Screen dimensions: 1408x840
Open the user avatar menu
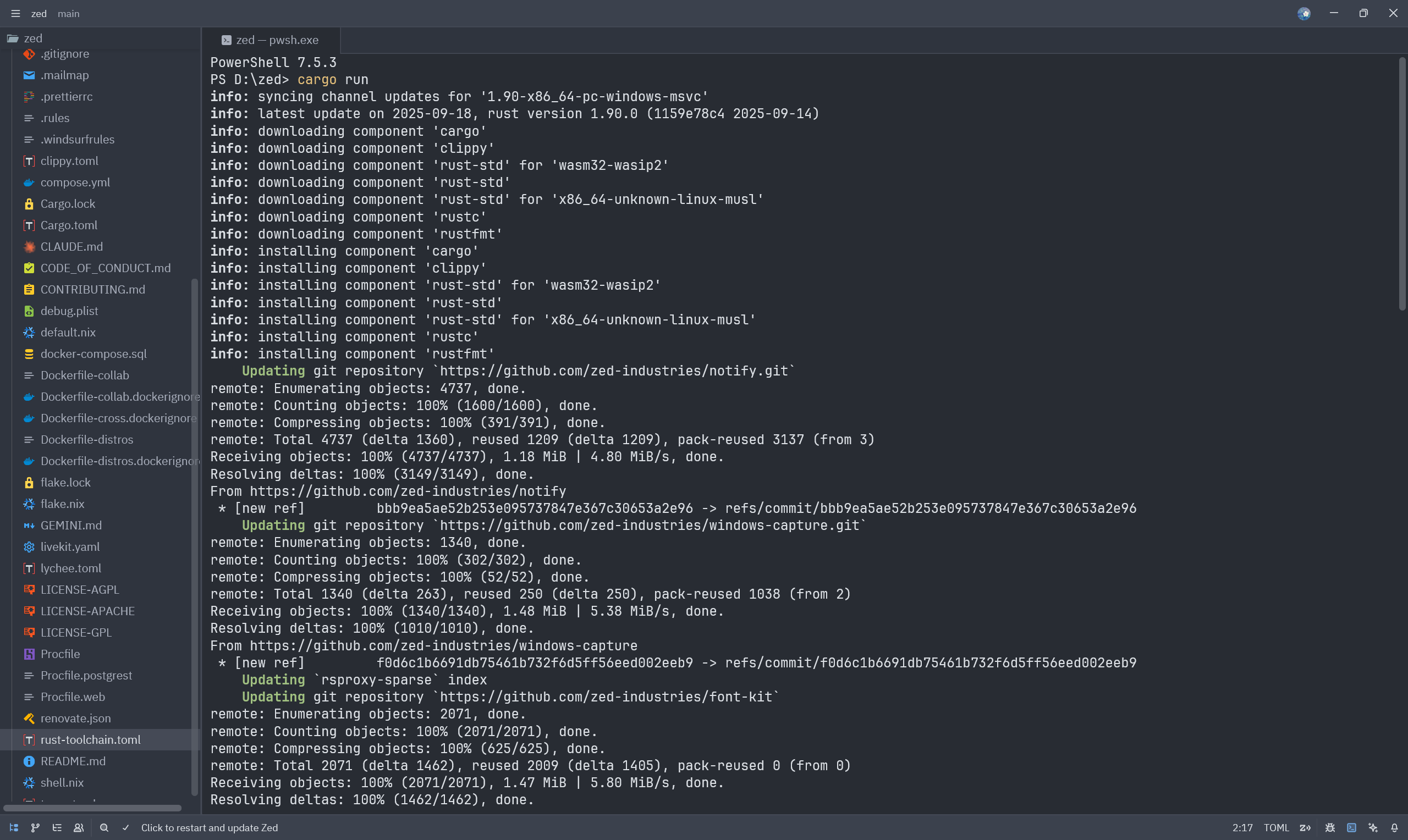(1304, 14)
